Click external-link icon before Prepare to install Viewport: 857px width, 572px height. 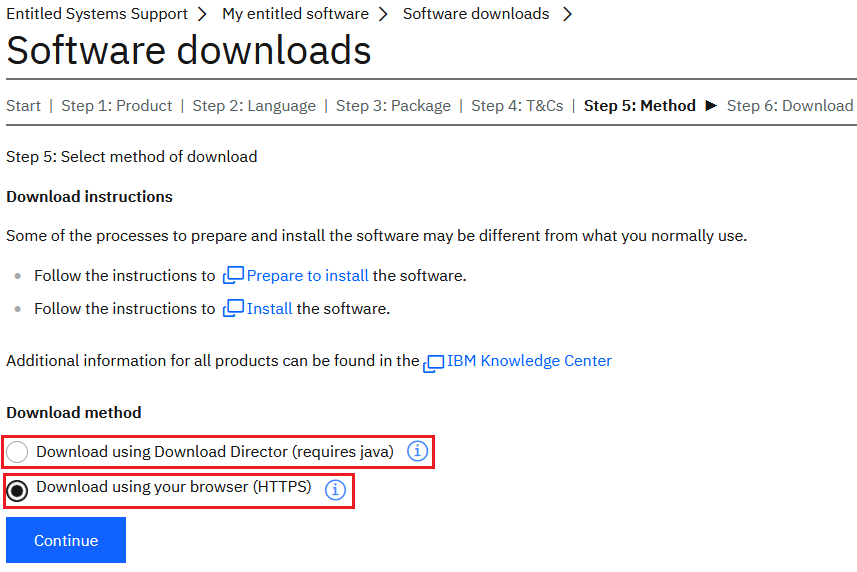click(233, 275)
